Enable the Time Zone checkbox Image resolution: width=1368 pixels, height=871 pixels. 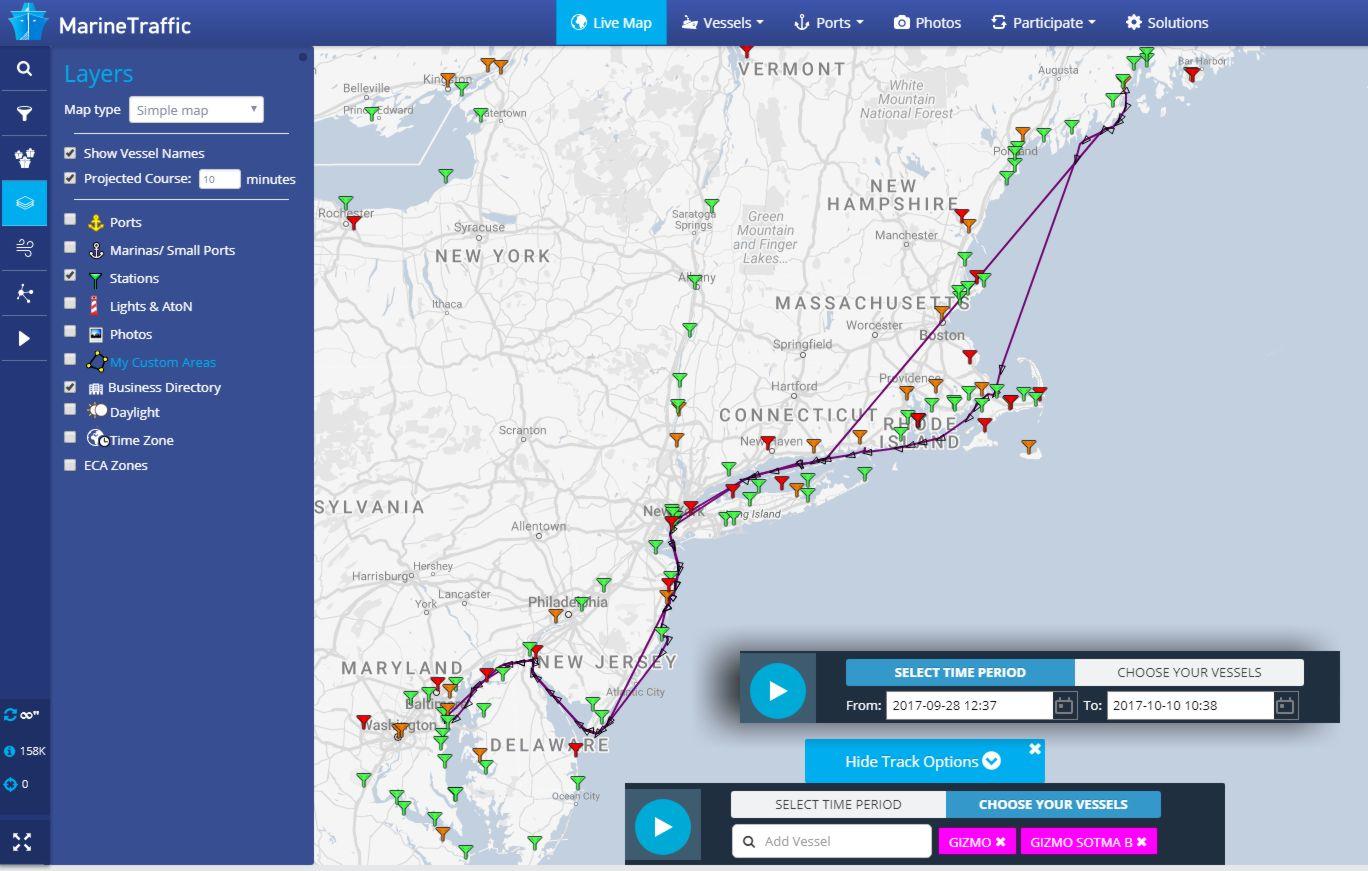pos(70,437)
